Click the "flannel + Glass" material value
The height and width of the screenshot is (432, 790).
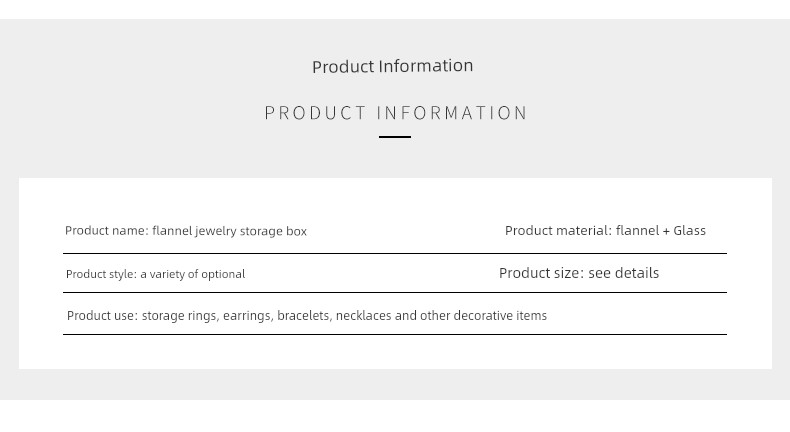coord(661,230)
